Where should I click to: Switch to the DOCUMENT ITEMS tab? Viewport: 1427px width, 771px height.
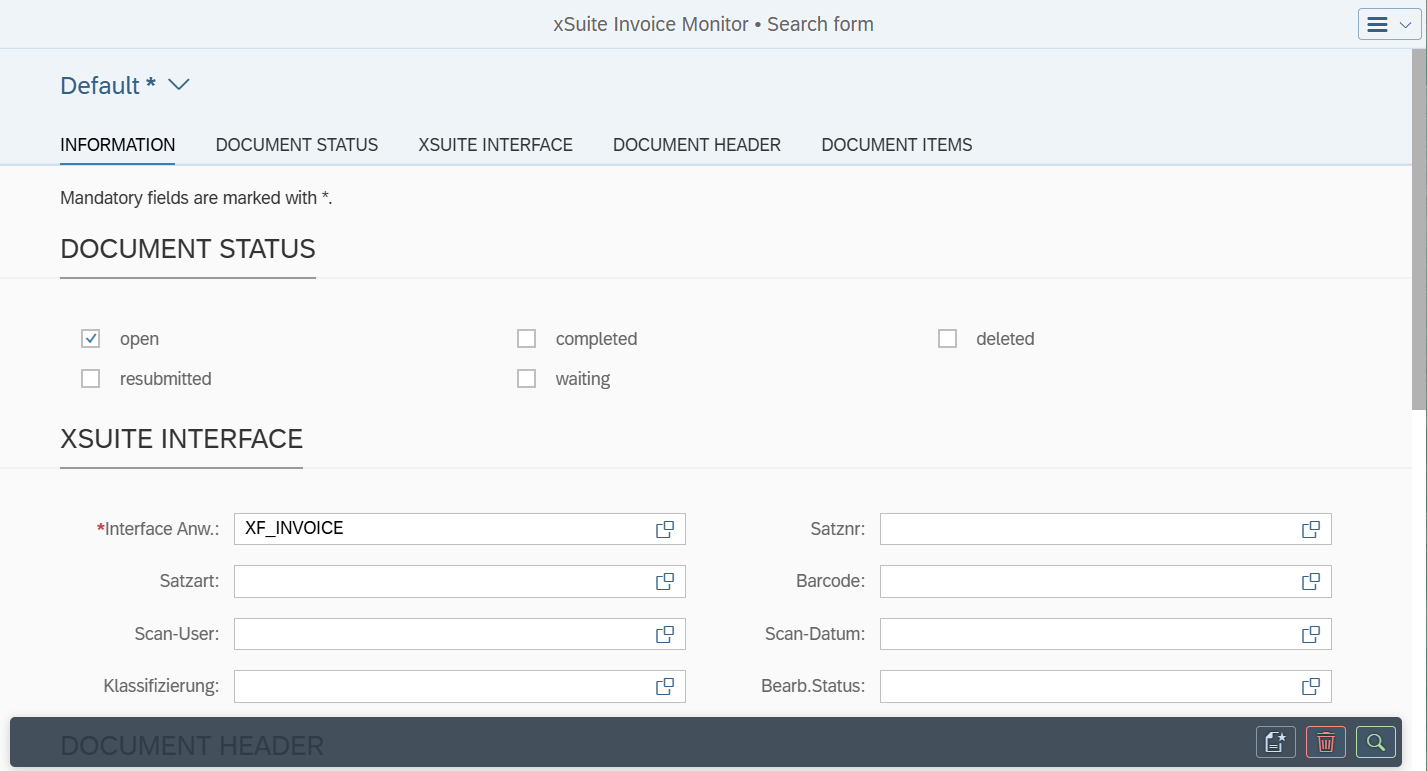click(x=896, y=144)
